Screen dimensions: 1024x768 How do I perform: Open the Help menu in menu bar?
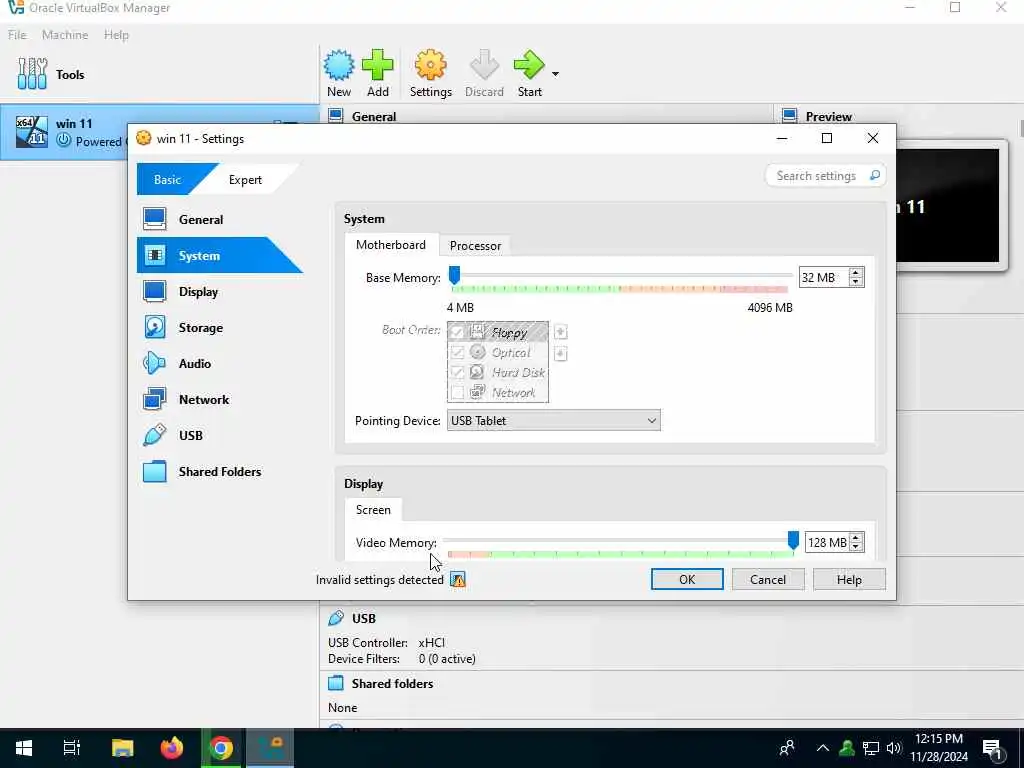click(x=116, y=35)
